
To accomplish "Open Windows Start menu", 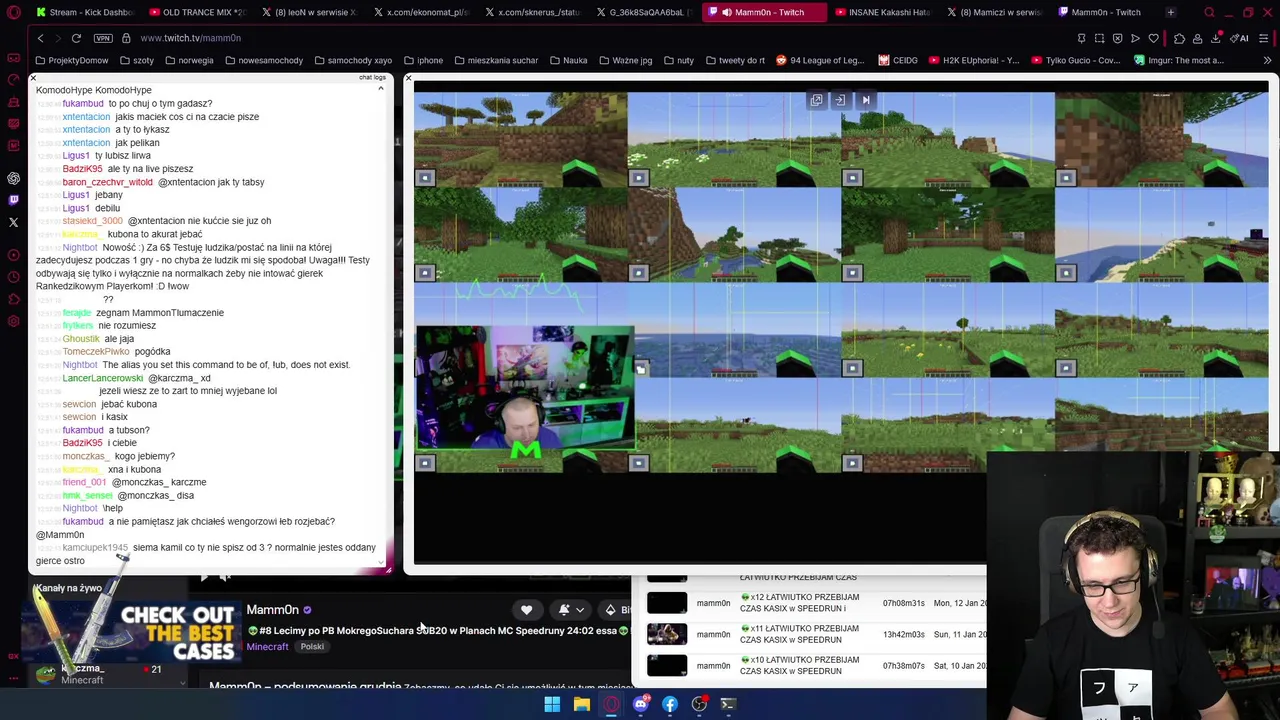I will coord(552,705).
